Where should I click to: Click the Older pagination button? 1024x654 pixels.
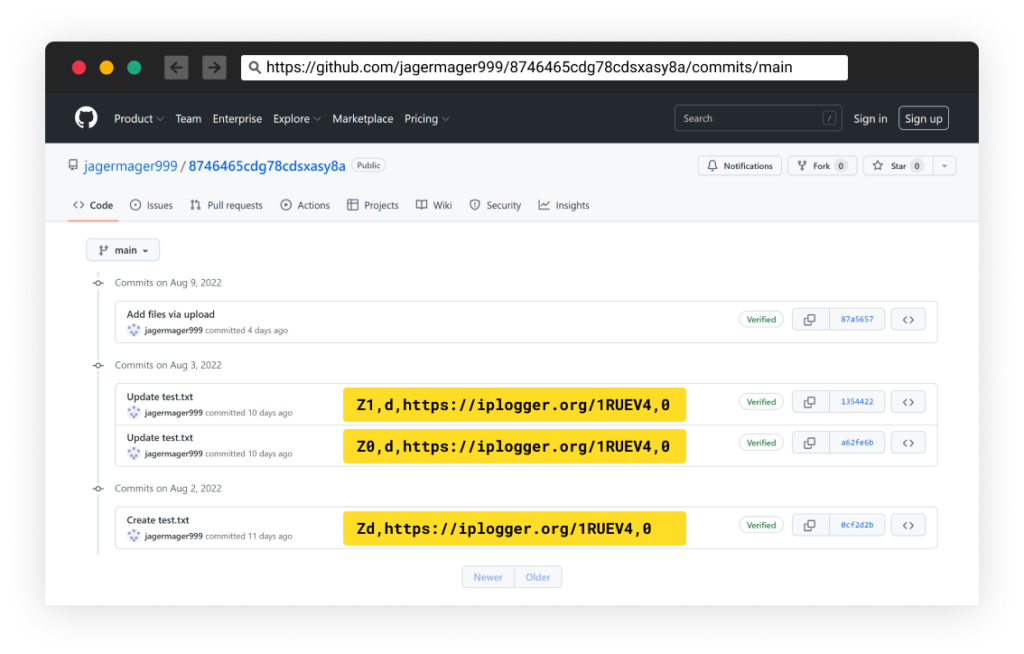tap(538, 577)
